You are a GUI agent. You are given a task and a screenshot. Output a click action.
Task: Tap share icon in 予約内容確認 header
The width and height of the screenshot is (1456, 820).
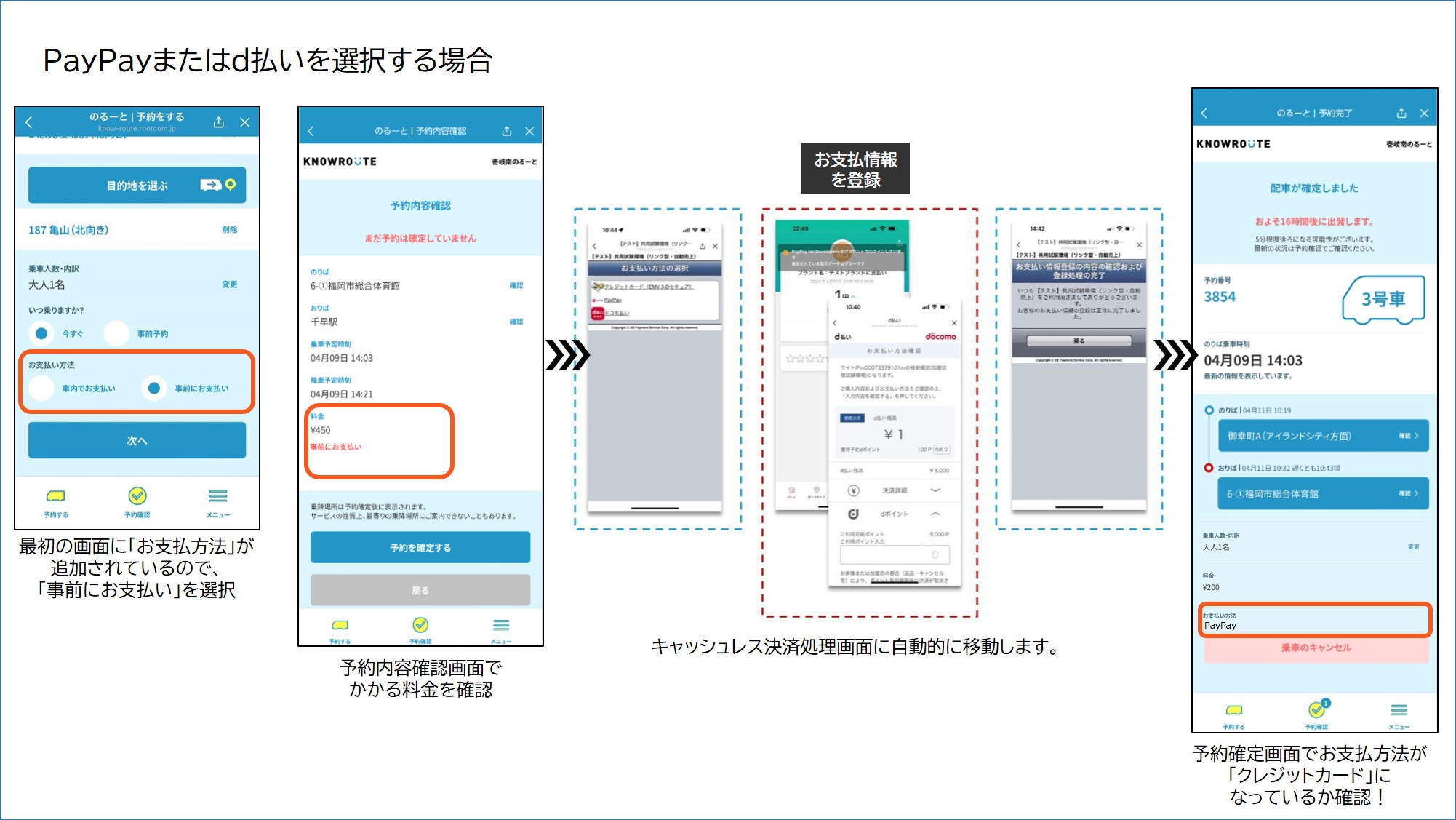[507, 131]
